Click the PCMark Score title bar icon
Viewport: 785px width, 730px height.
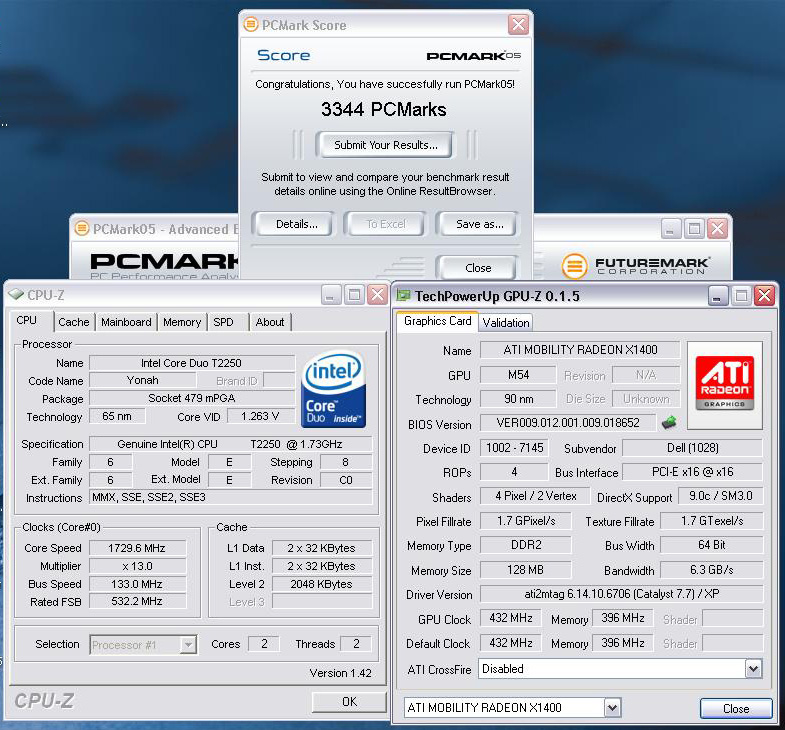(250, 24)
